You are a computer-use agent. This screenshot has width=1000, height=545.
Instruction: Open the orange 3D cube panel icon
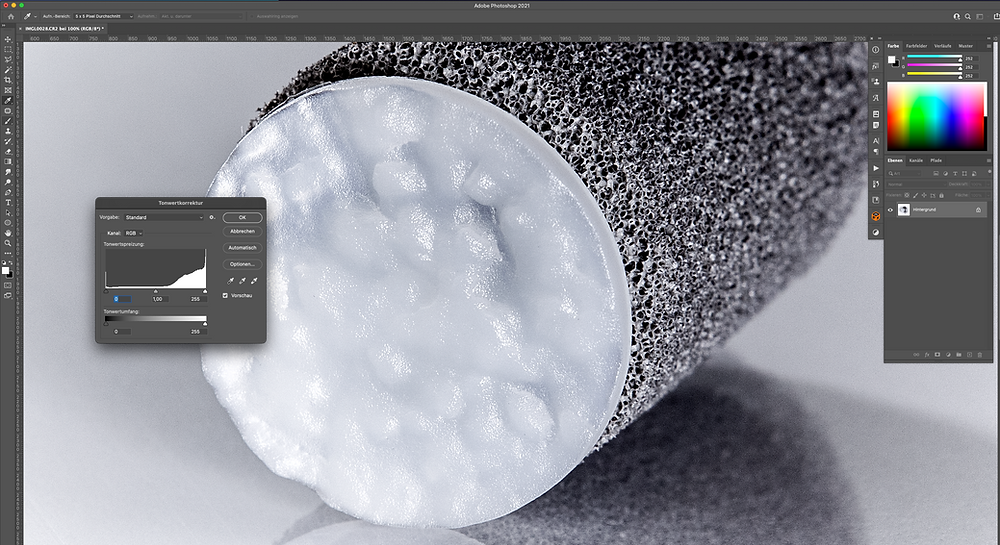pyautogui.click(x=876, y=216)
